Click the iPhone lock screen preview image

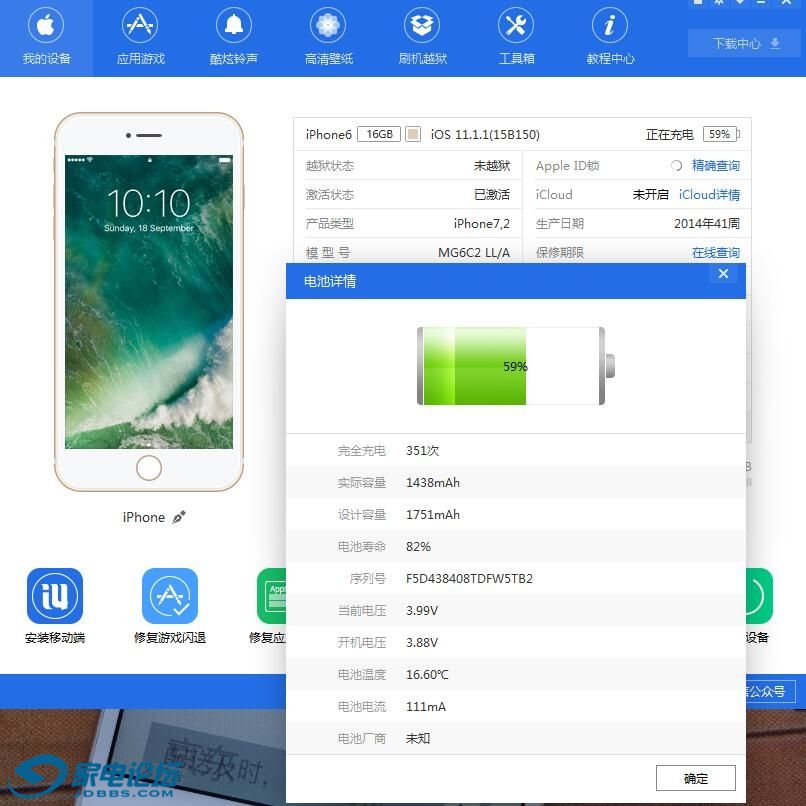pyautogui.click(x=149, y=302)
